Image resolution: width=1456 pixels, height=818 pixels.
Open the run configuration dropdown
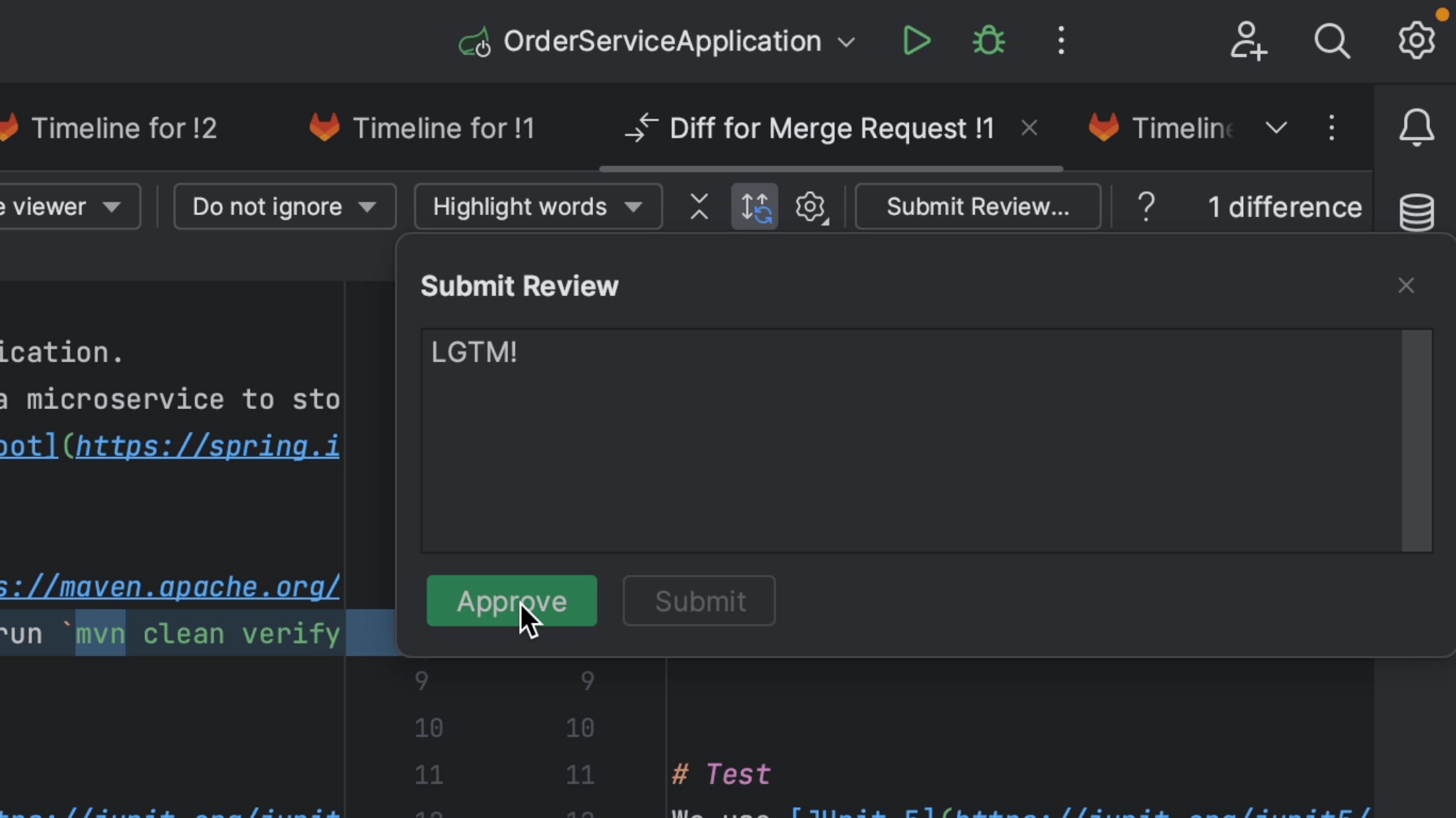(x=846, y=41)
